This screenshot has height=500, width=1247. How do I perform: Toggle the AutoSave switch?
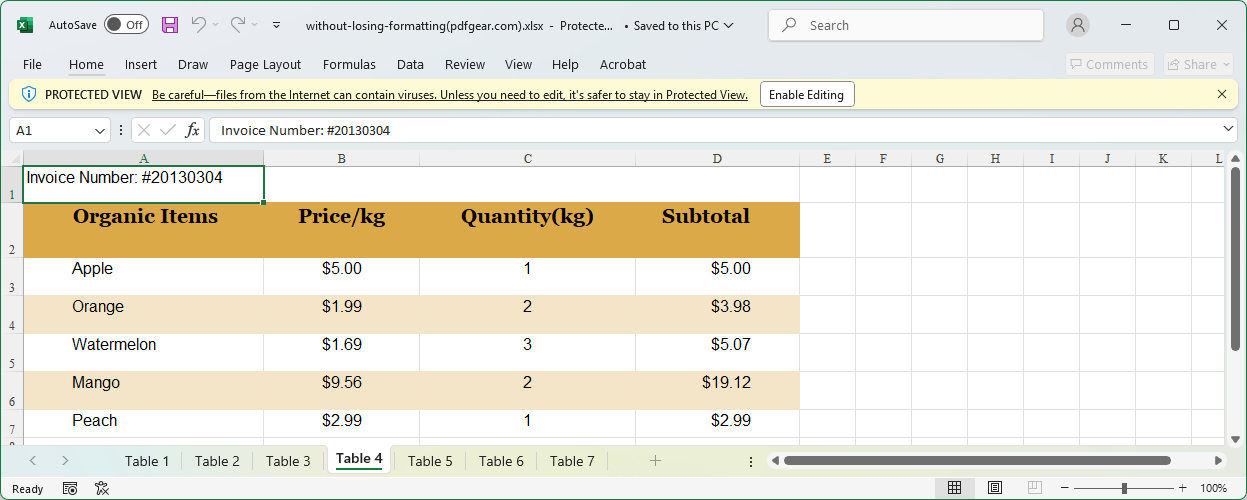click(x=126, y=25)
